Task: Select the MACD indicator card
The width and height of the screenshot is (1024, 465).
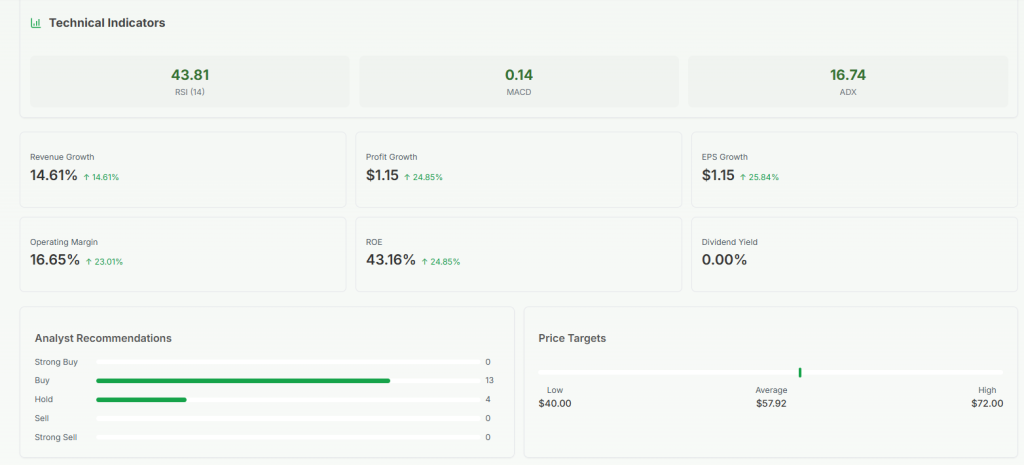Action: coord(519,81)
